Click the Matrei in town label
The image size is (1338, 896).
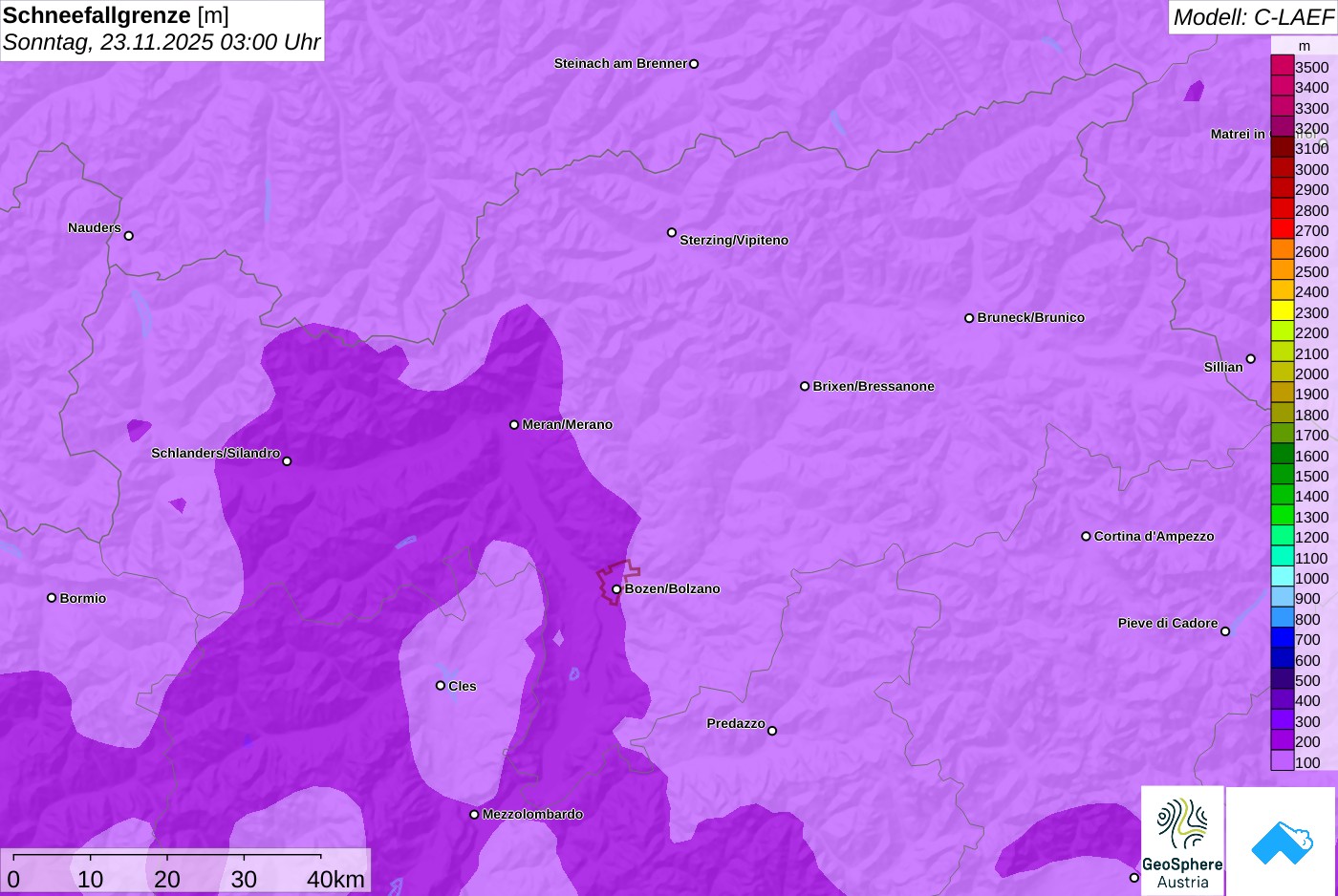pyautogui.click(x=1238, y=134)
